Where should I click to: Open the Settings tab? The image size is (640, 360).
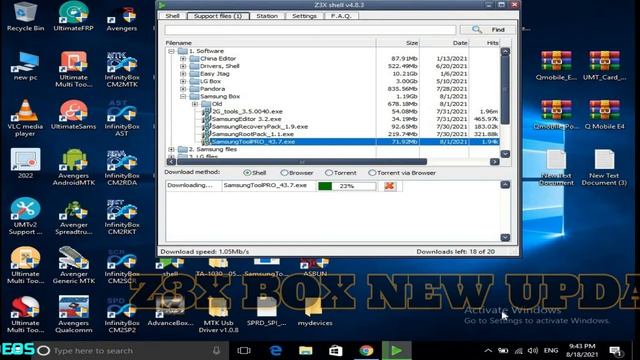coord(304,16)
